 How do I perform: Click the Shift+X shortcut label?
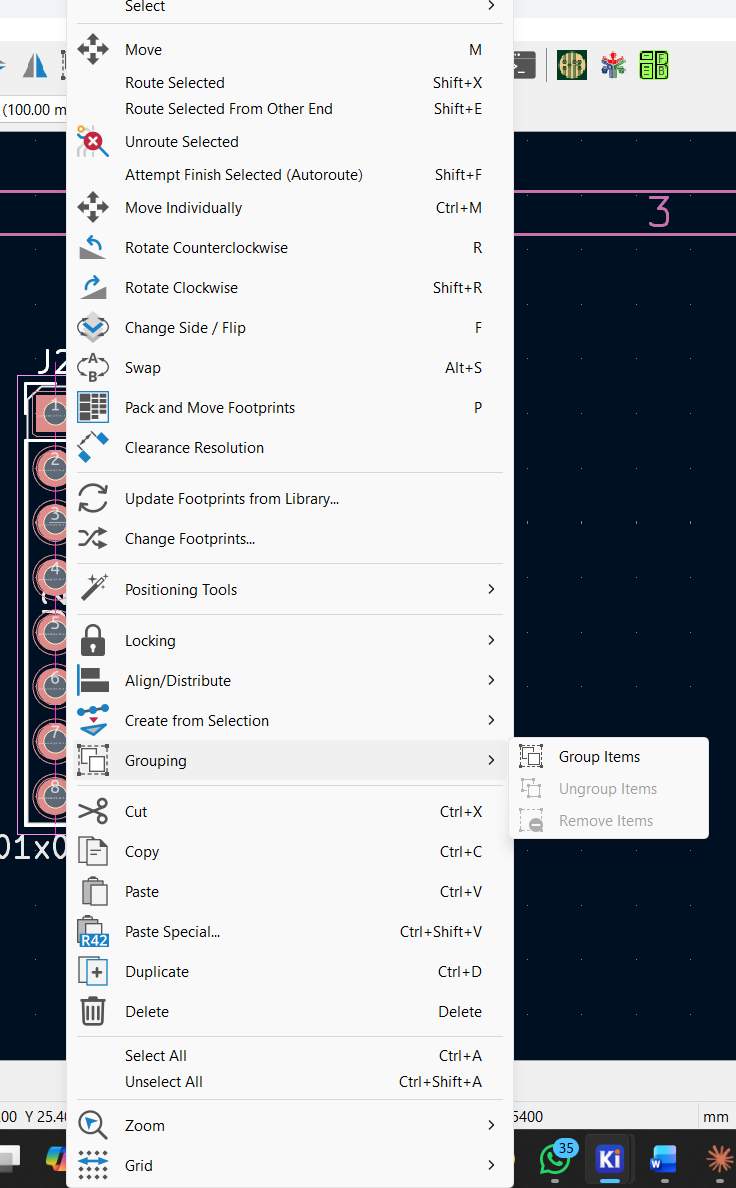pyautogui.click(x=457, y=83)
